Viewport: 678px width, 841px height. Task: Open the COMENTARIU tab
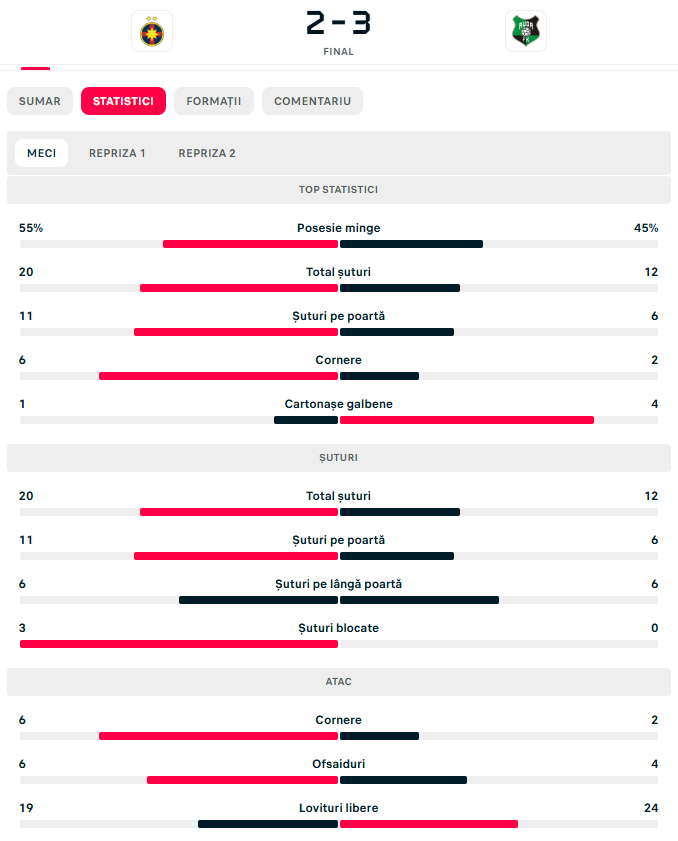[312, 101]
